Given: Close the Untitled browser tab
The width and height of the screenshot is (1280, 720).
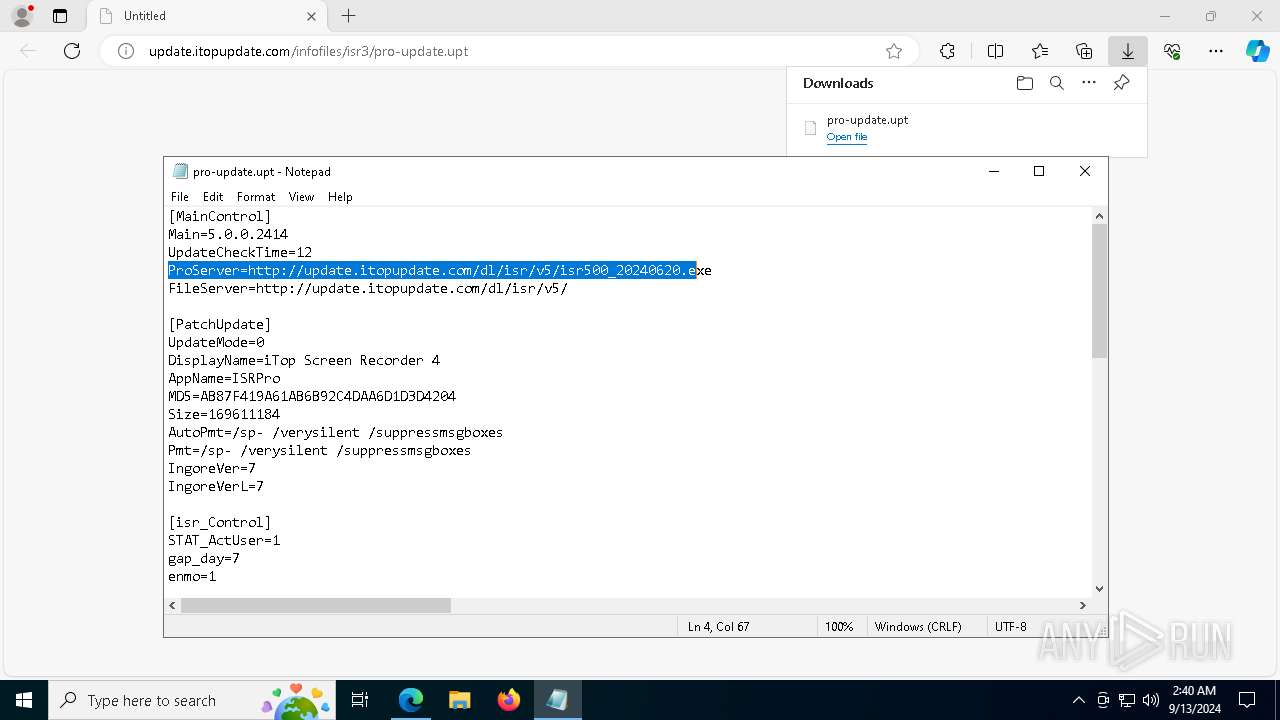Looking at the screenshot, I should [x=311, y=16].
